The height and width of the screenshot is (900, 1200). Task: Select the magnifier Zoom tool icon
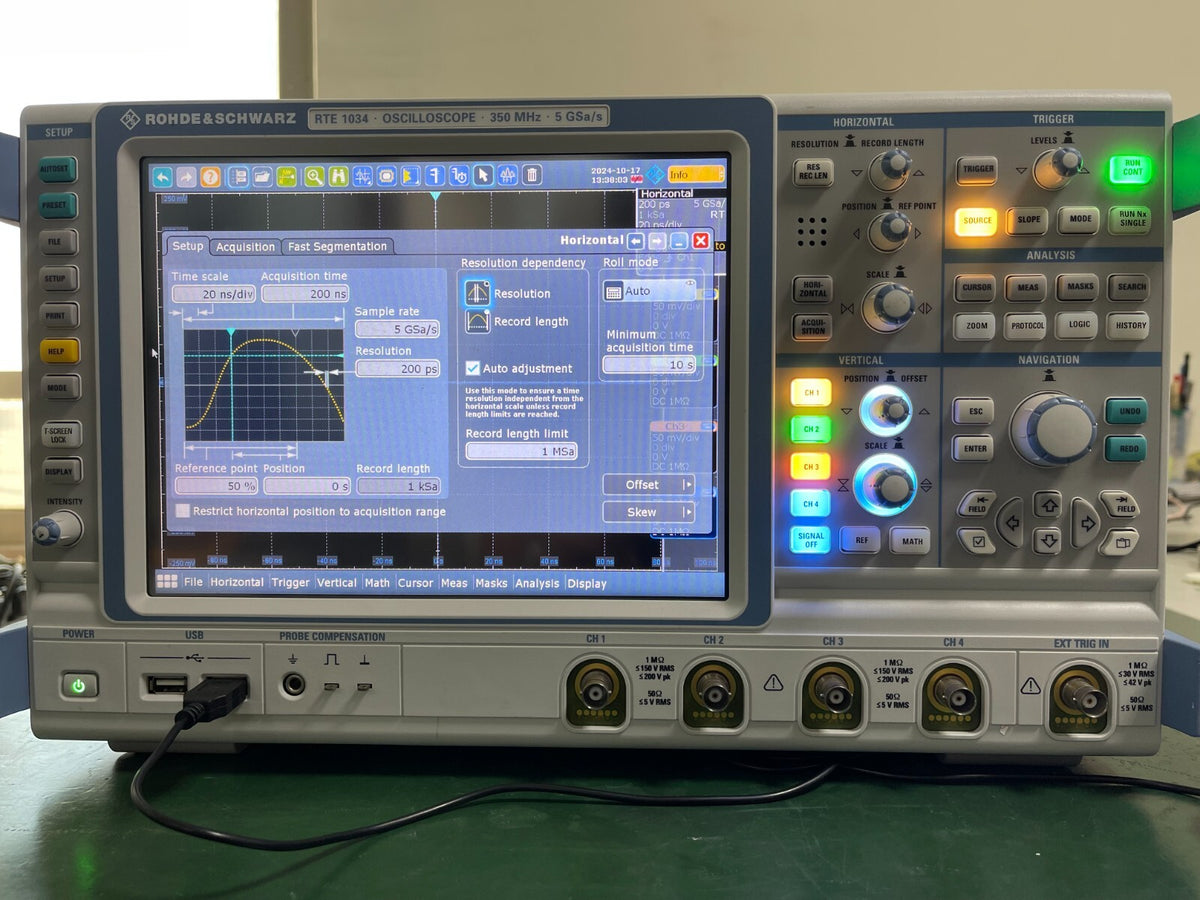314,176
